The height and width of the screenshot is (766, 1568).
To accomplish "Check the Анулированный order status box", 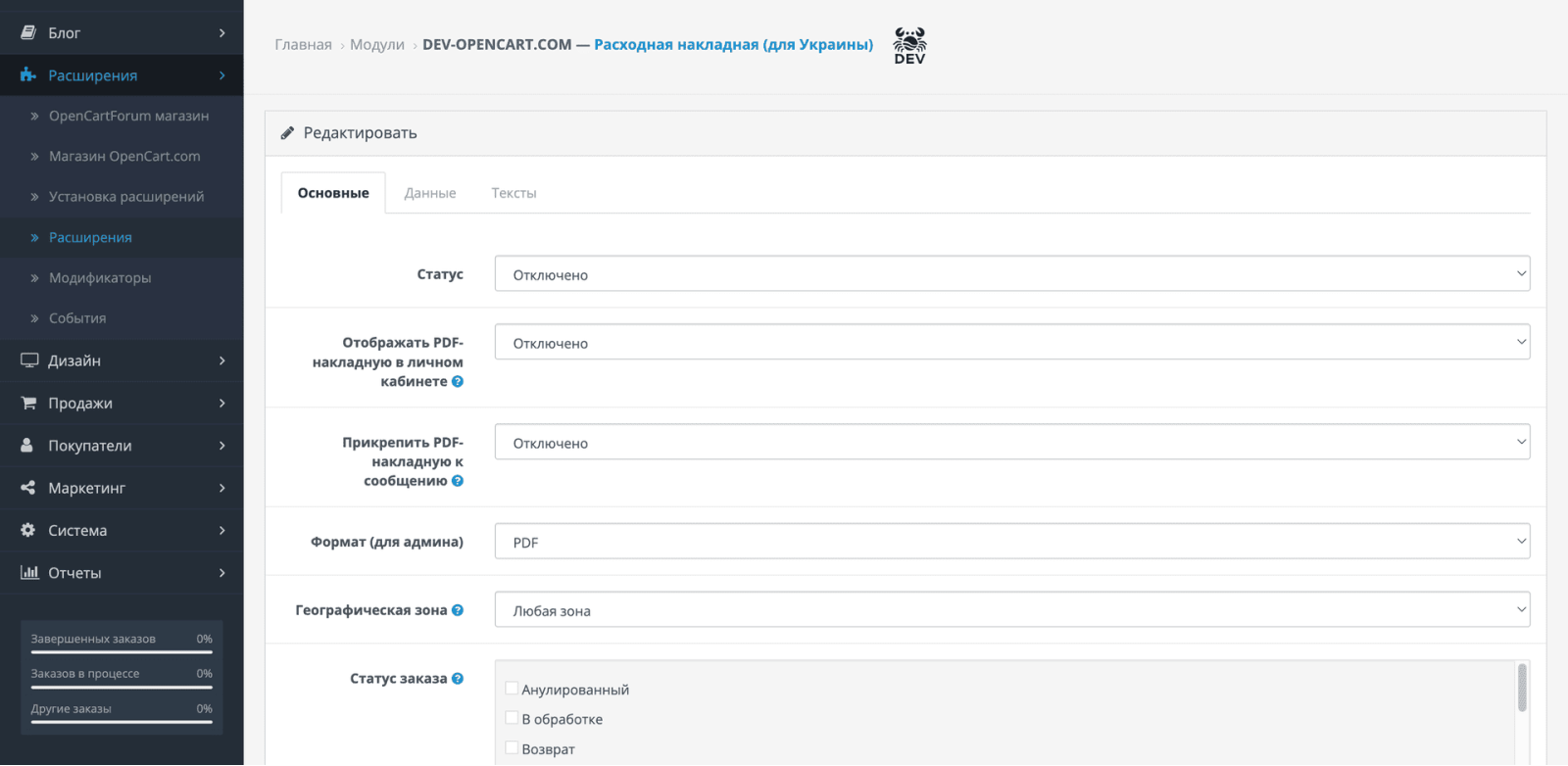I will pos(512,689).
